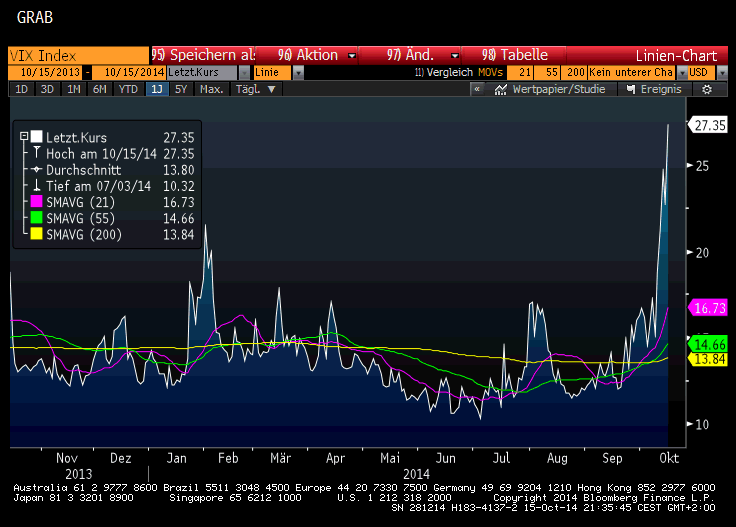Click the VIX Index security field

78,55
